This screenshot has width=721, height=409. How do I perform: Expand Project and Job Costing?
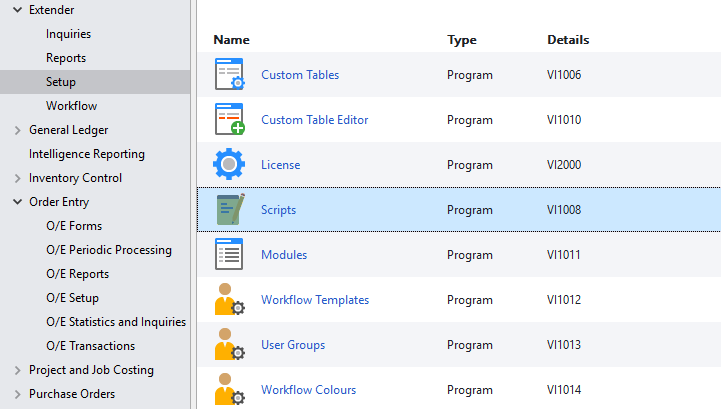[x=17, y=370]
